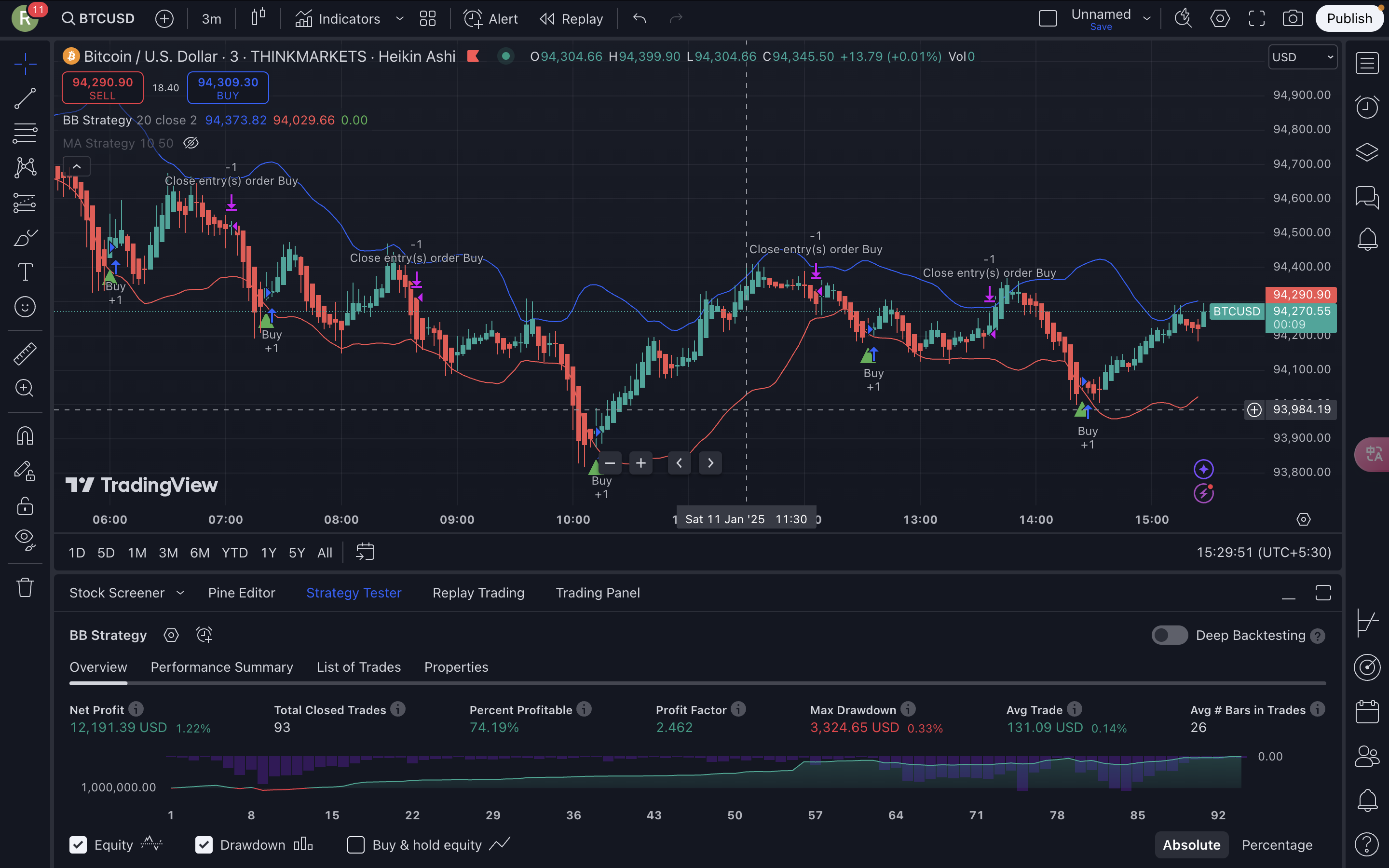Open the Fibonacci retracement tools
The height and width of the screenshot is (868, 1389).
(x=25, y=133)
